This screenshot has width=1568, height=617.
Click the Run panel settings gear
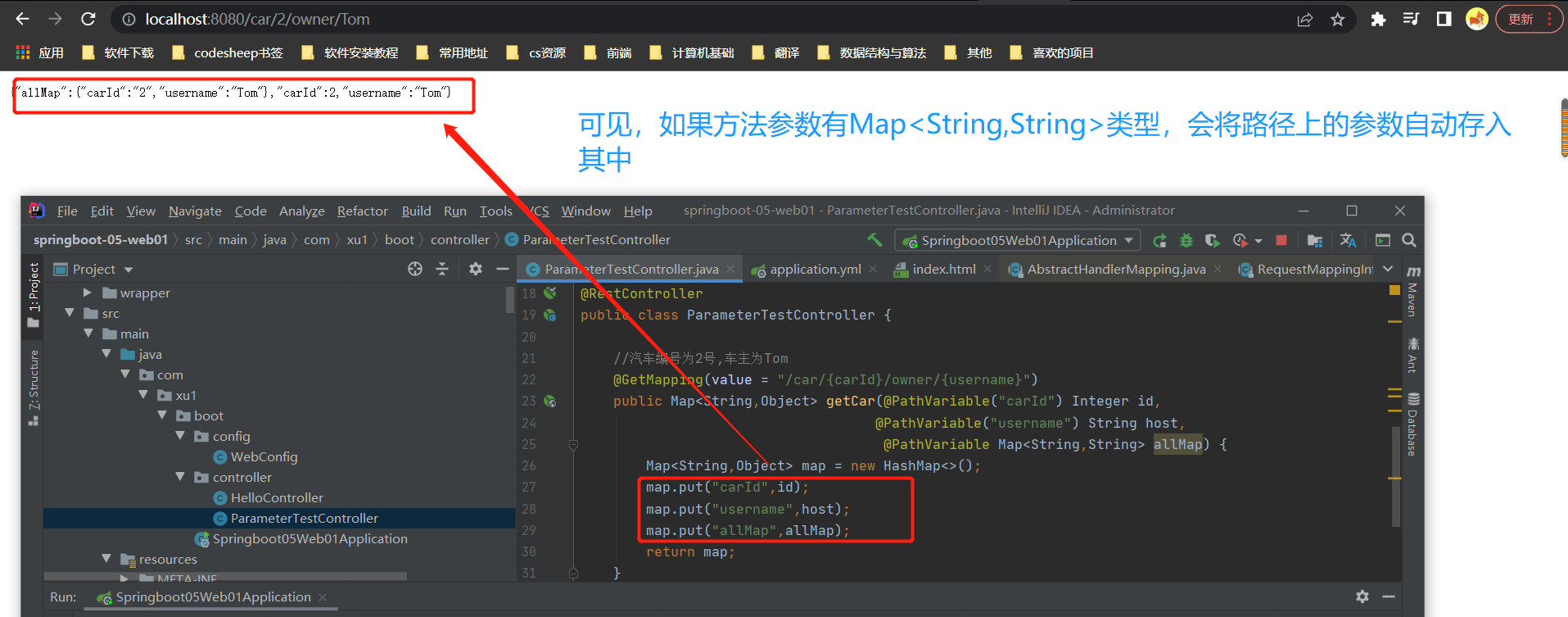(1362, 597)
